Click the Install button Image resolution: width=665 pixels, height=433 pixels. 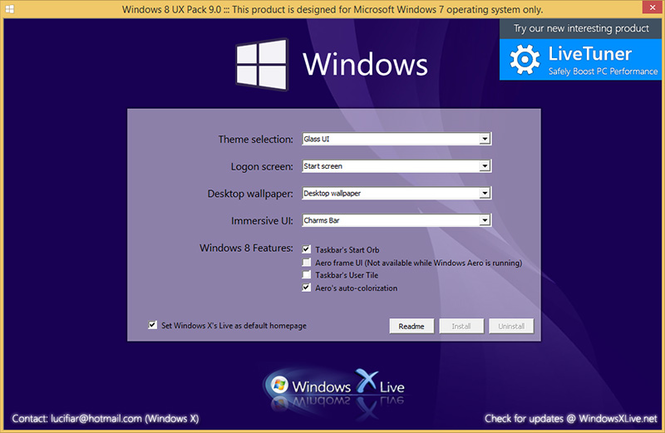[461, 326]
